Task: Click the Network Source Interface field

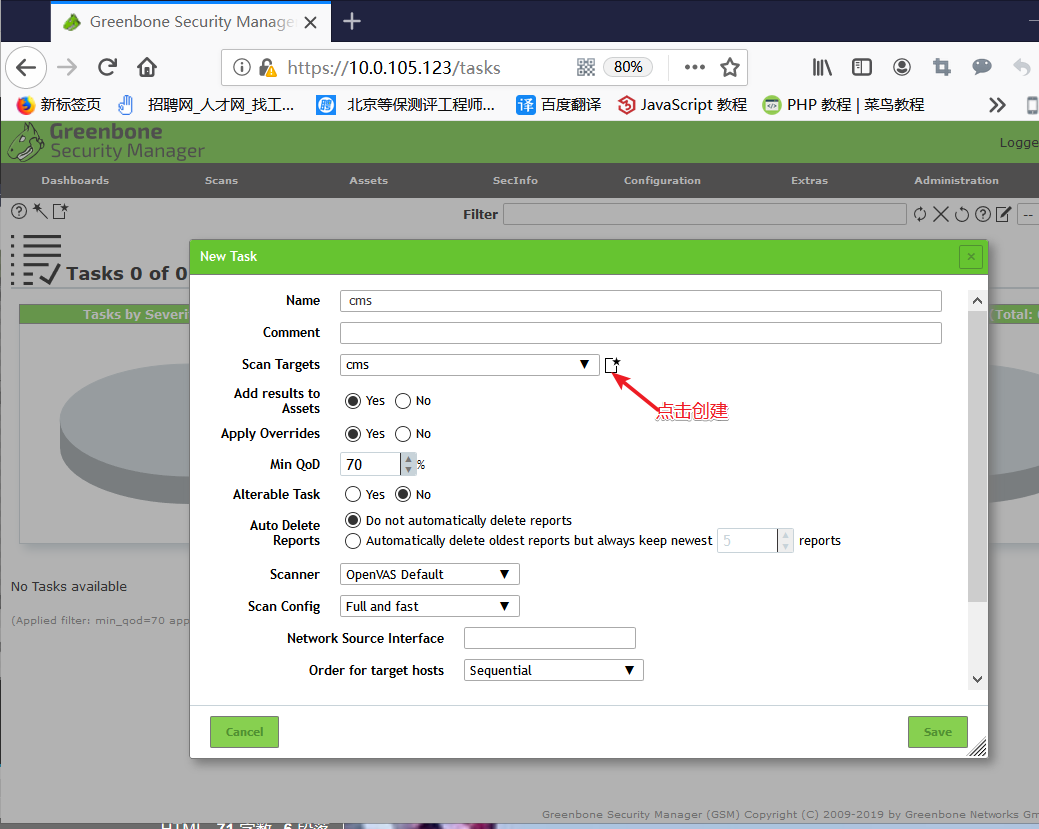Action: [550, 638]
